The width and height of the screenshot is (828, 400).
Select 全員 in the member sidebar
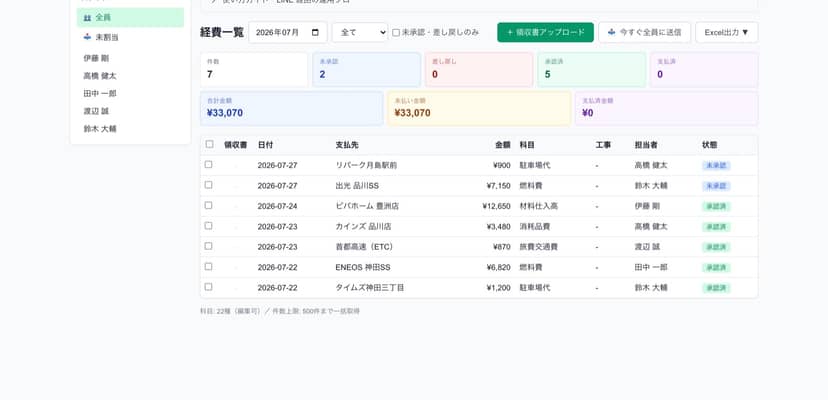(130, 17)
